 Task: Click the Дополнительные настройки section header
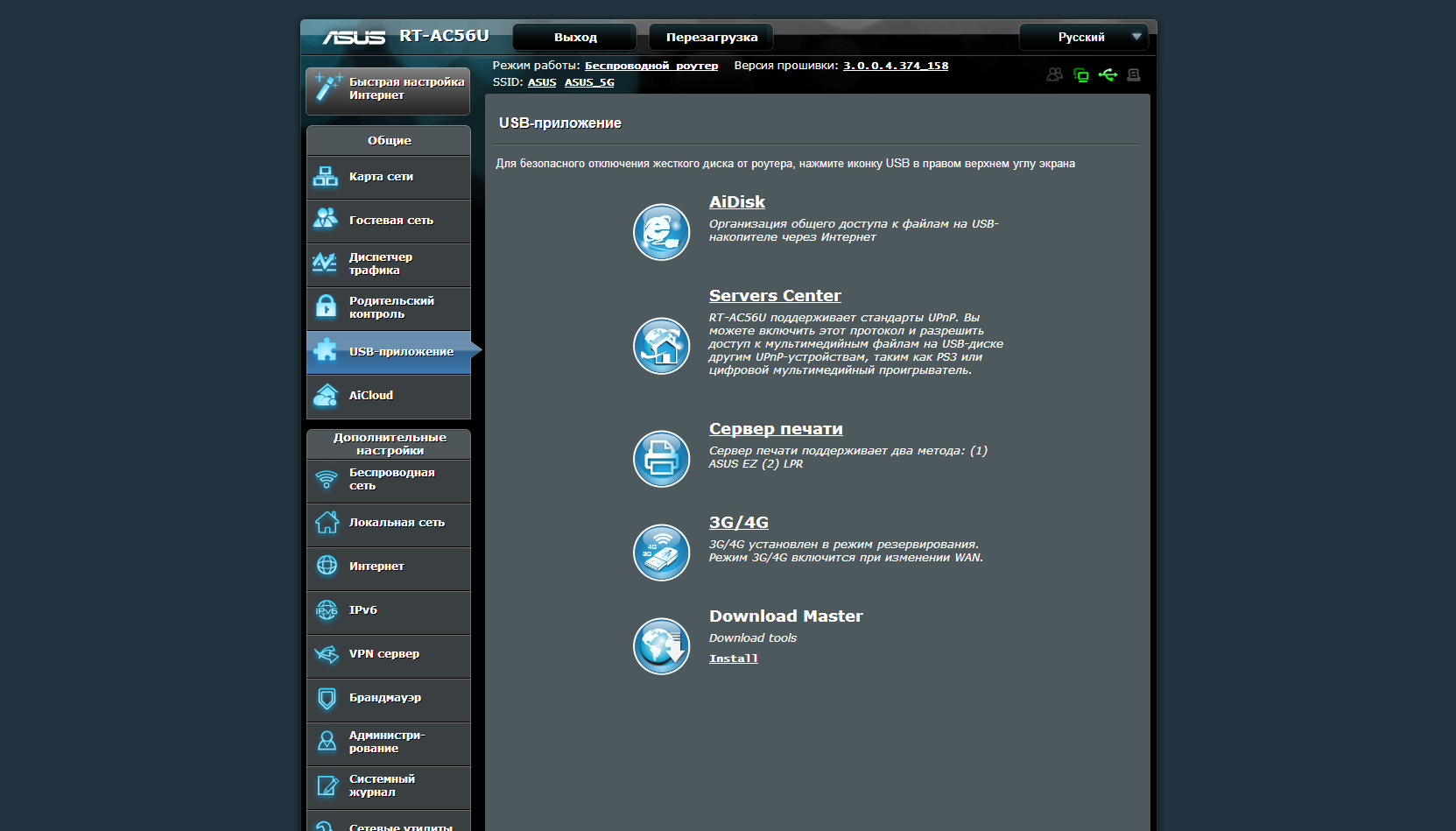[x=389, y=444]
